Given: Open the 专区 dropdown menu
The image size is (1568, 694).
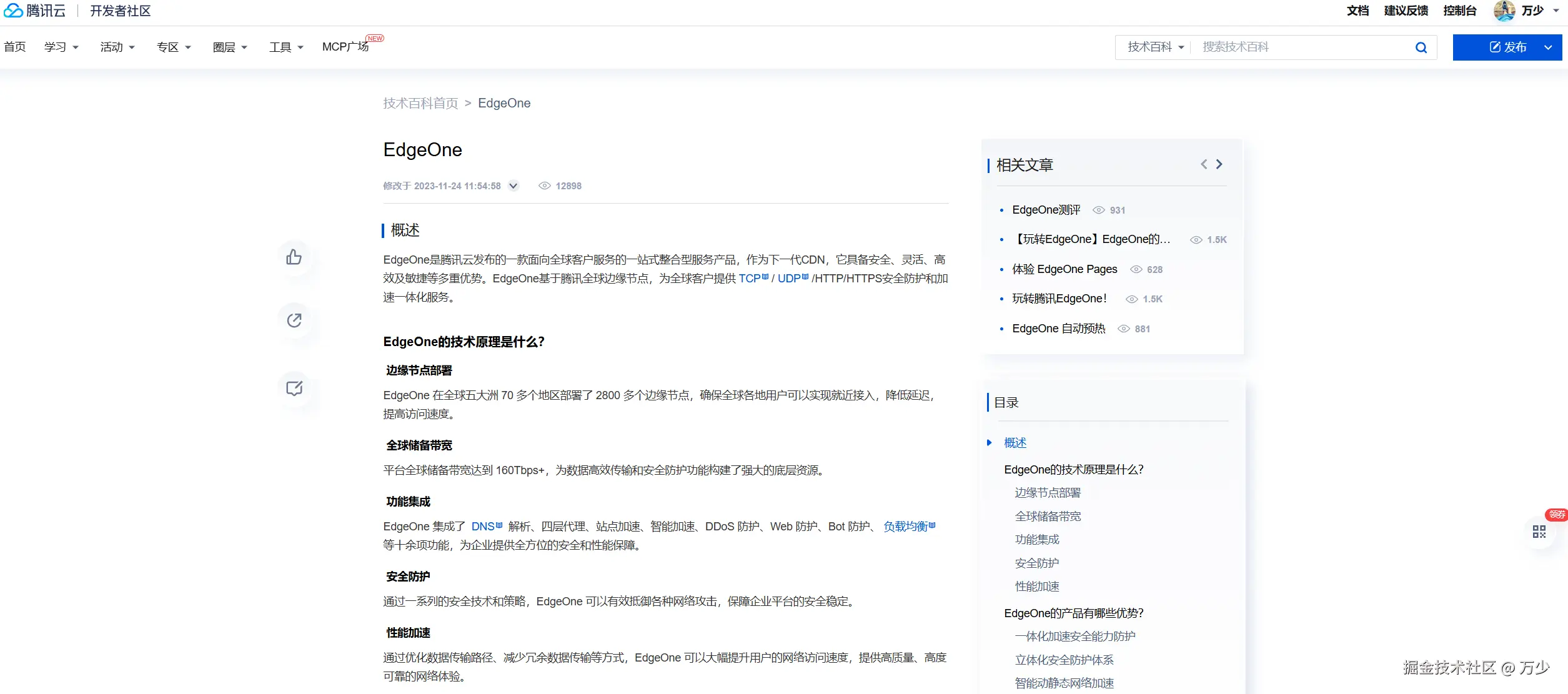Looking at the screenshot, I should click(174, 47).
